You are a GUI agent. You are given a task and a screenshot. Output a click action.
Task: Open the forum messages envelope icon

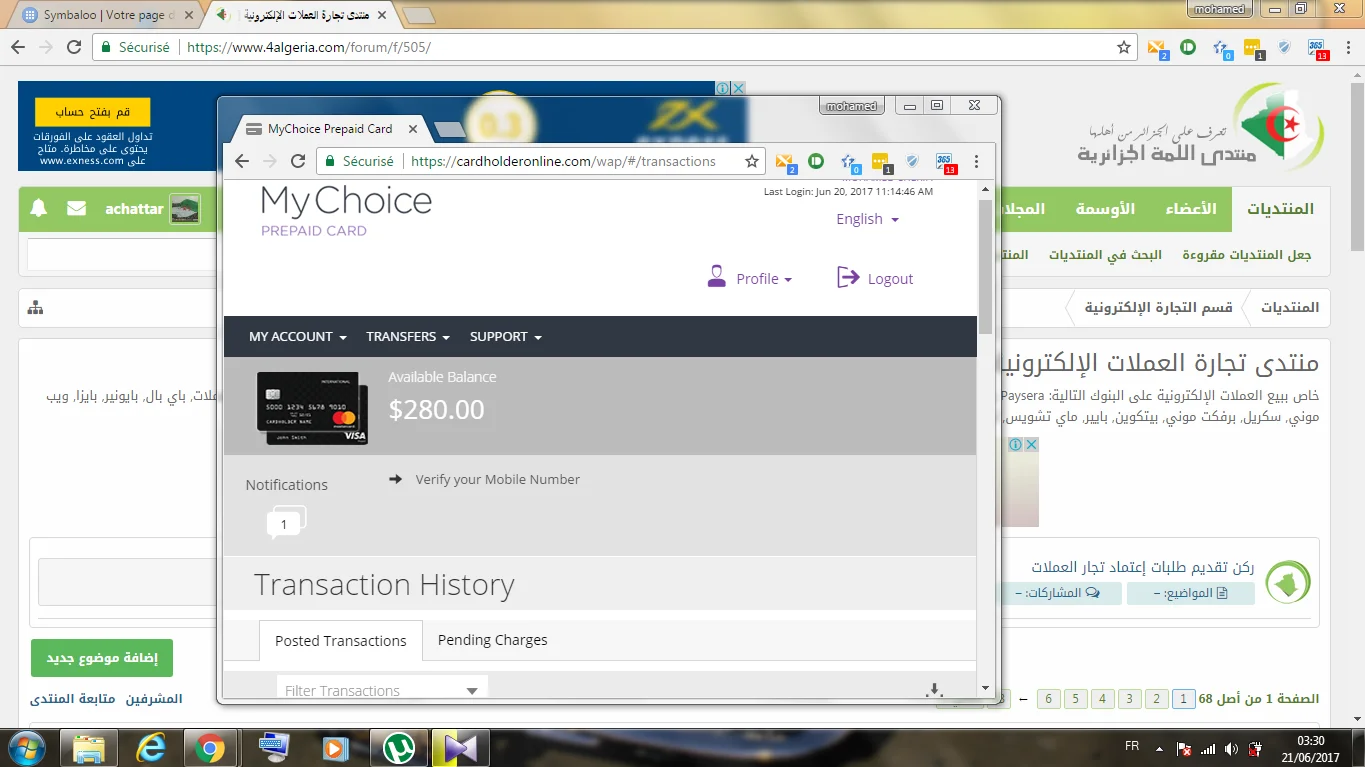76,209
